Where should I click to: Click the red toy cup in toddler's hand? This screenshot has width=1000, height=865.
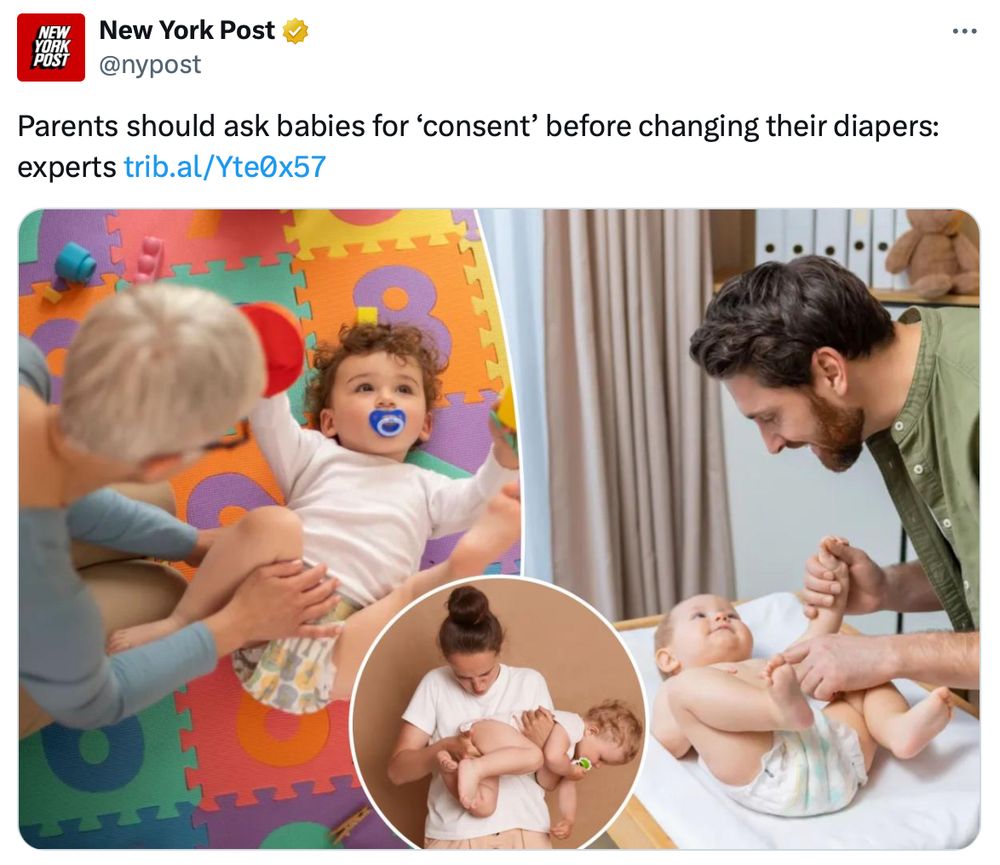coord(274,349)
